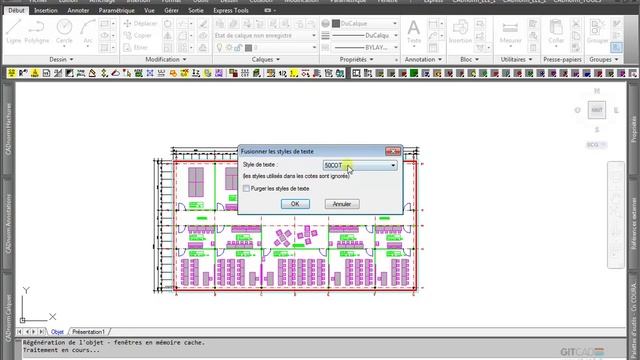Screen dimensions: 640x360
Task: Switch to the Paramétrique ribbon tab
Action: tap(116, 10)
